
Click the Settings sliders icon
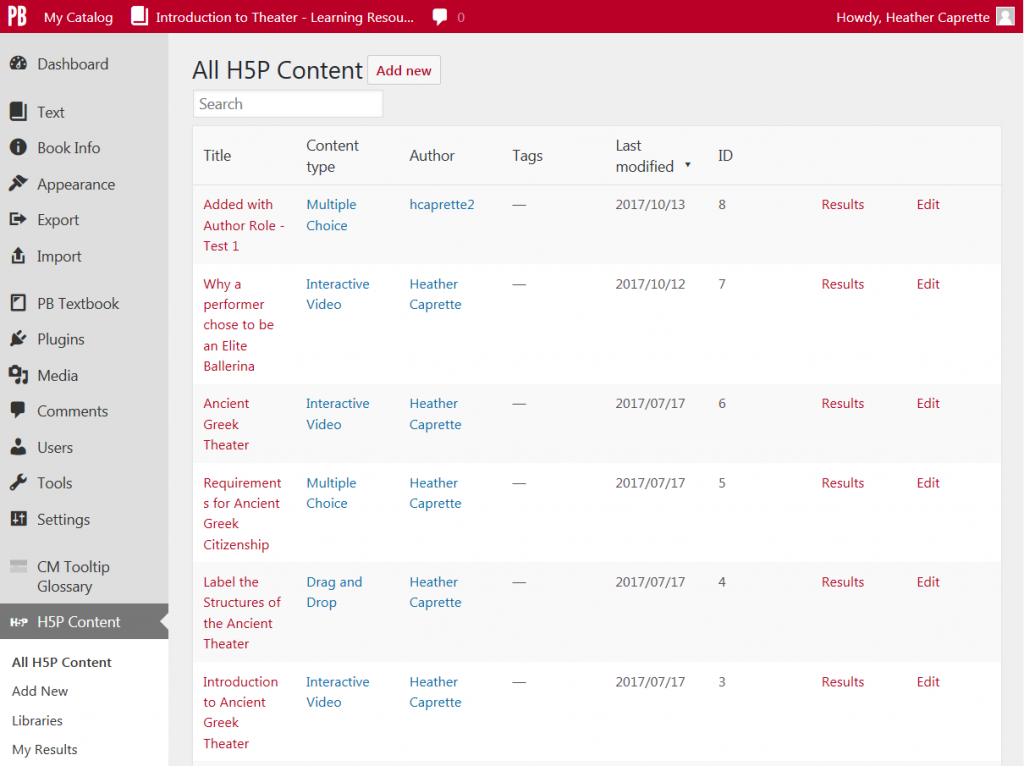(18, 519)
